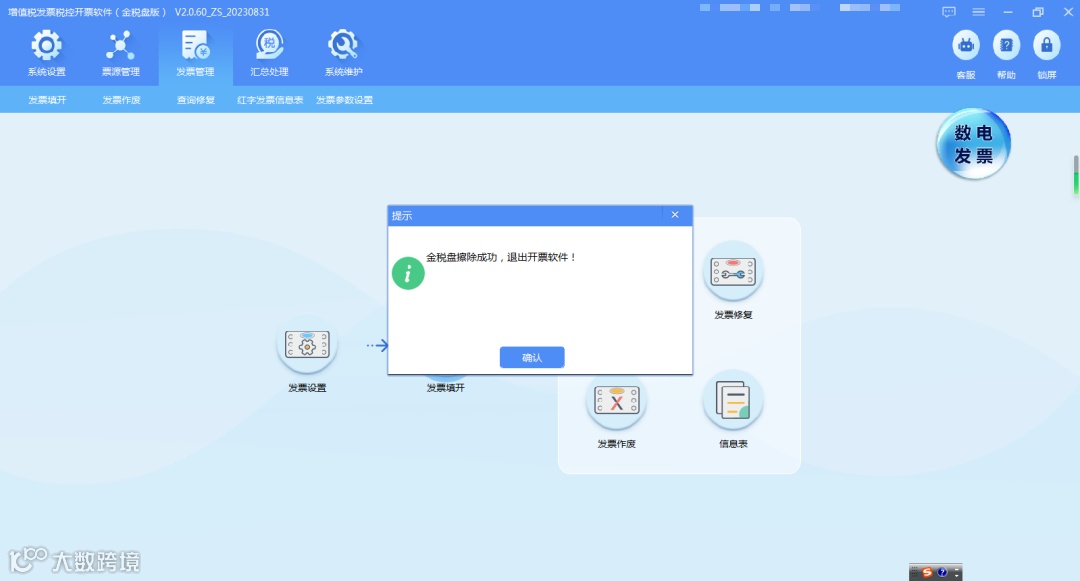Restore down the application window
The height and width of the screenshot is (581, 1080).
(1038, 12)
